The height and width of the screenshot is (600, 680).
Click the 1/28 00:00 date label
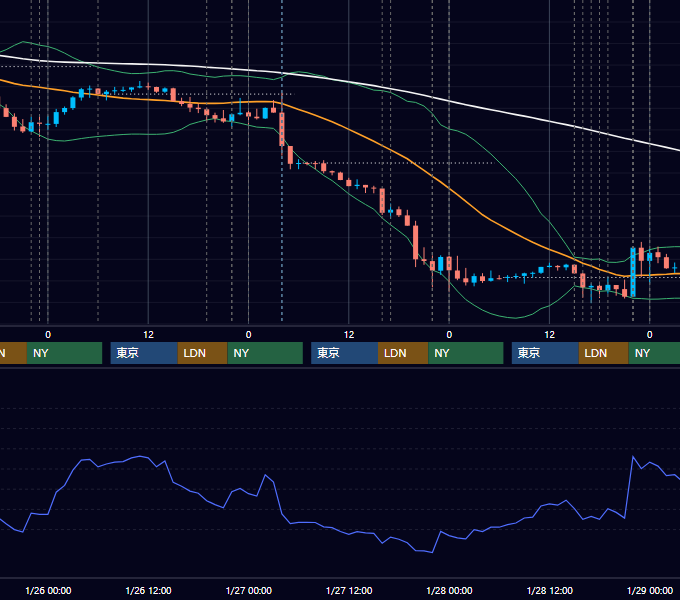click(x=449, y=590)
